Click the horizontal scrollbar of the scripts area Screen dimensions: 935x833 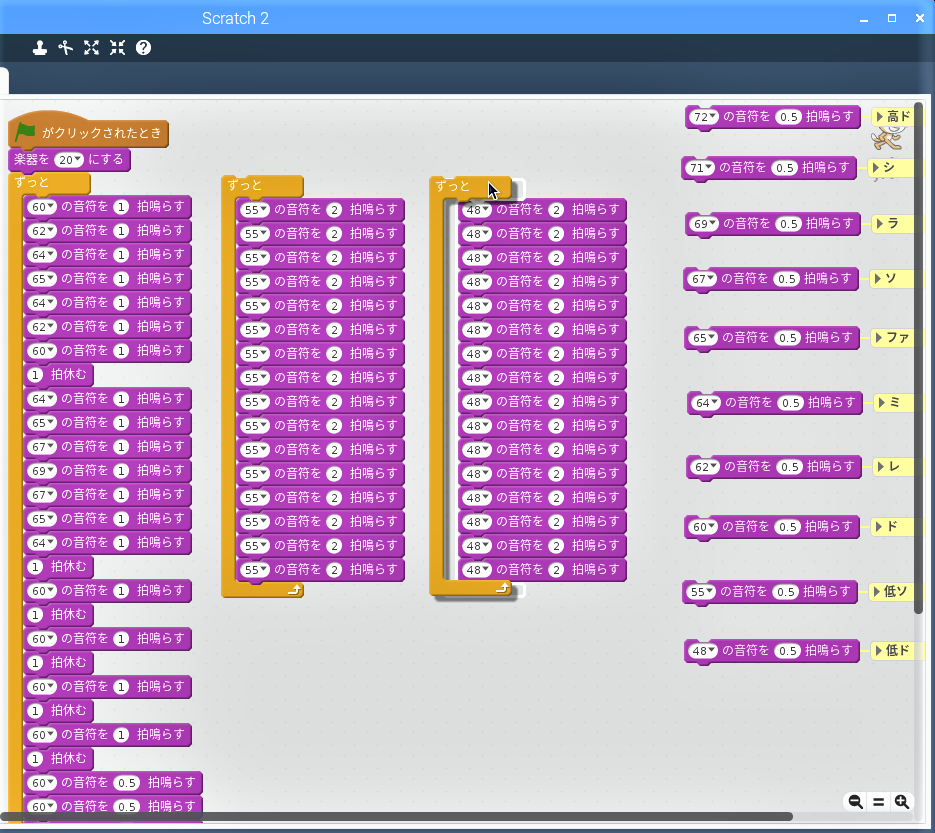point(397,816)
